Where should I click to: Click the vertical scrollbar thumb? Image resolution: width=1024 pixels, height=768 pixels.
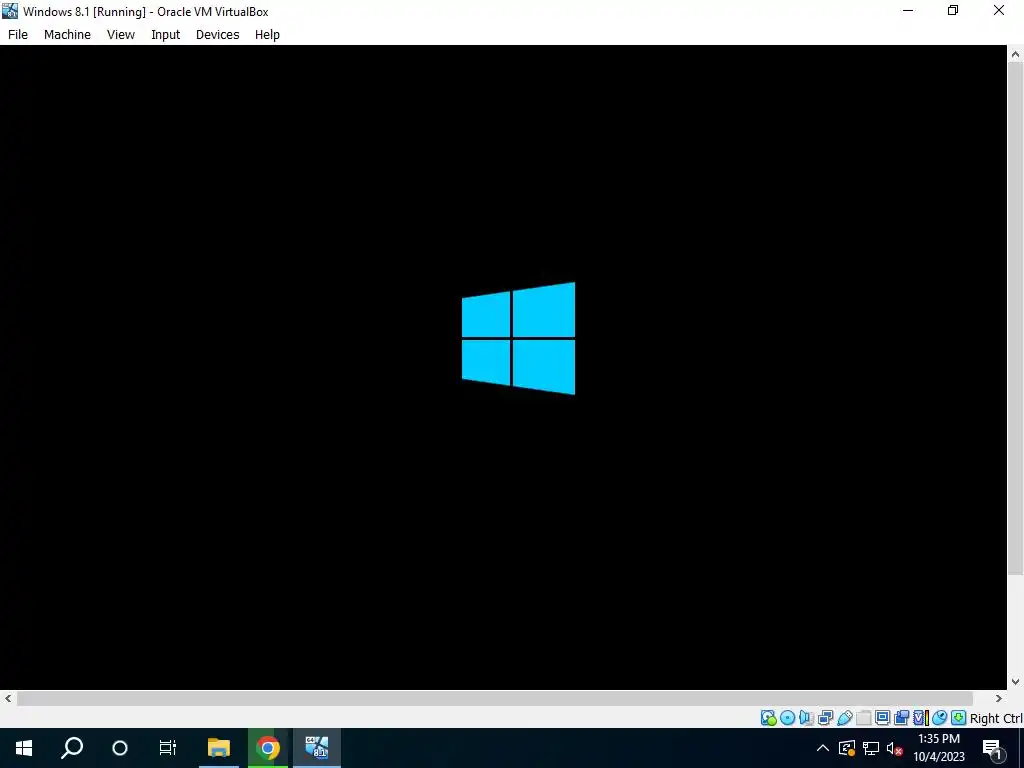[1015, 319]
